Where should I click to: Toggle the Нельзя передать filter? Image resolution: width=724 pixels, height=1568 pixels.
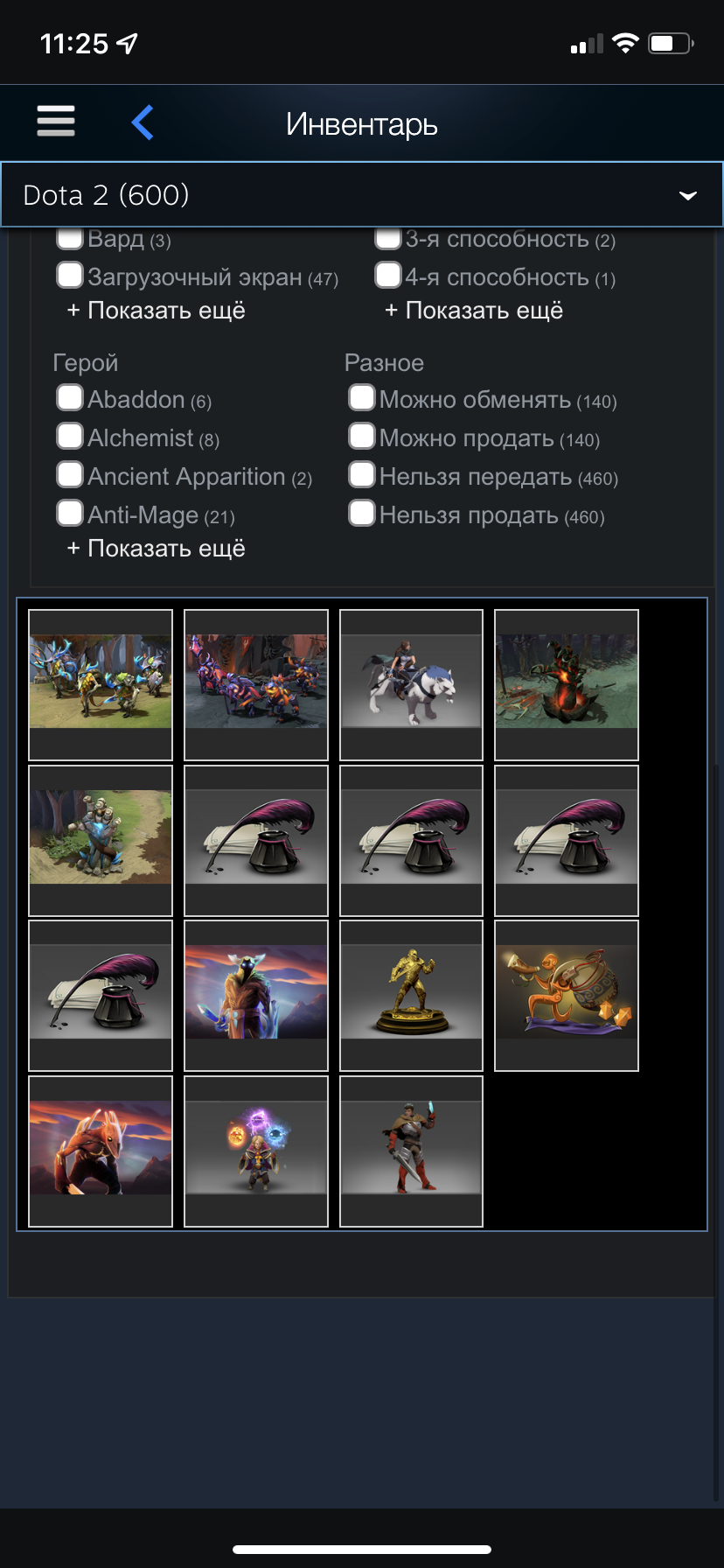pyautogui.click(x=361, y=474)
